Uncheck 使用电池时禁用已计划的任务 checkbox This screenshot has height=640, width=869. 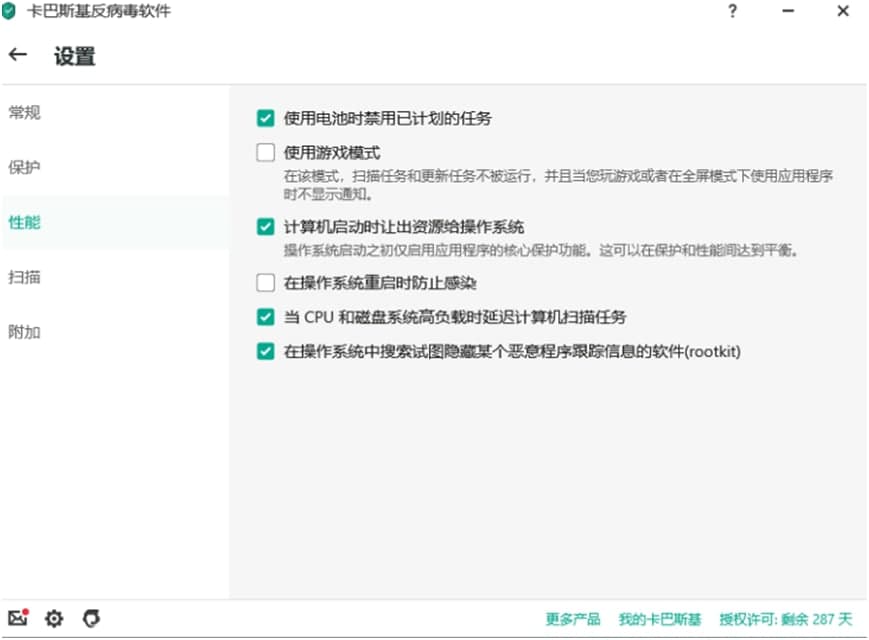[265, 118]
